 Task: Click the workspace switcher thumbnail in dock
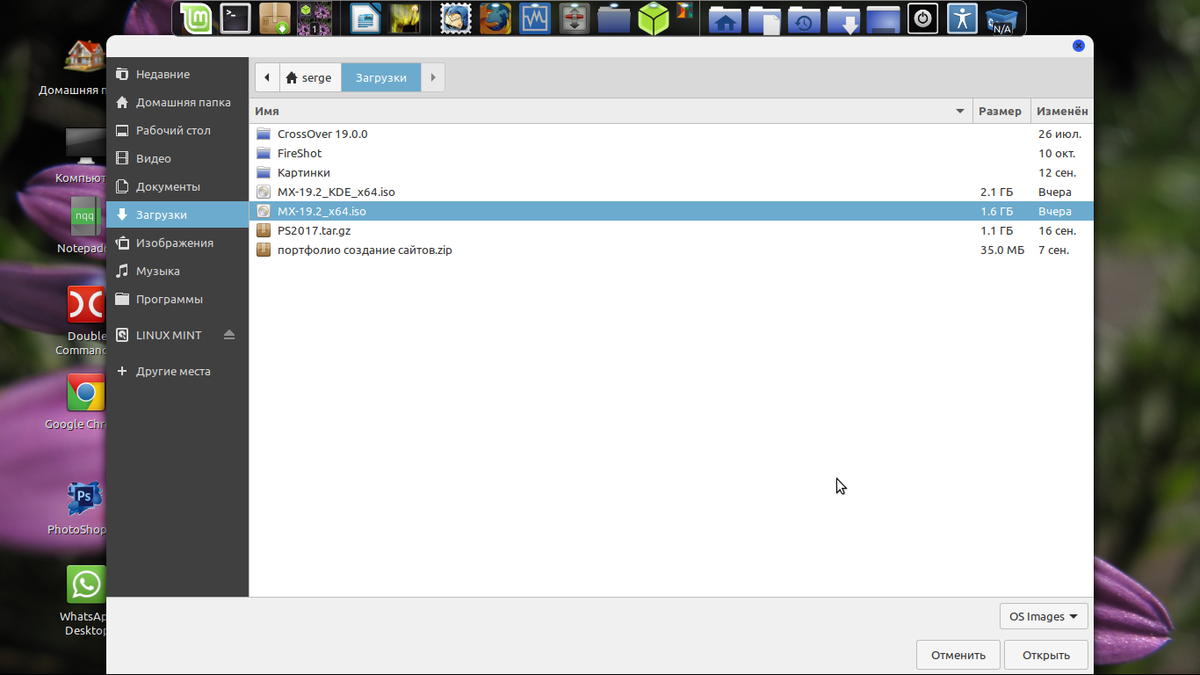315,18
